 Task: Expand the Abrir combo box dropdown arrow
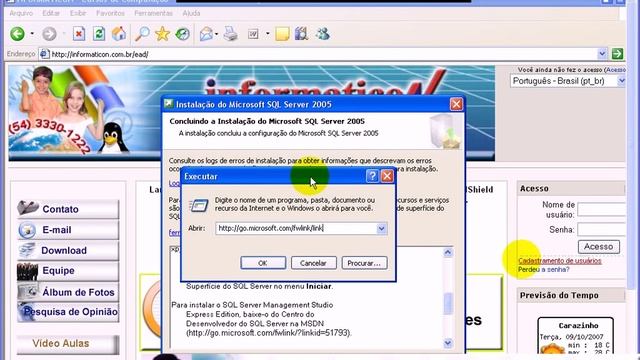(x=381, y=229)
